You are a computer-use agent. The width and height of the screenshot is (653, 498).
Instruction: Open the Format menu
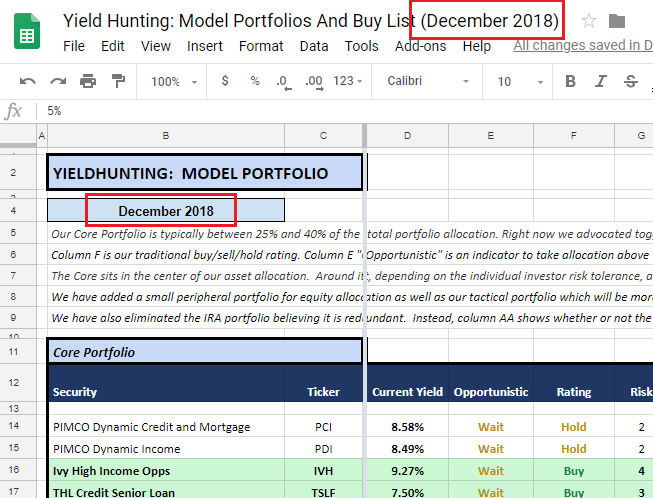point(261,46)
